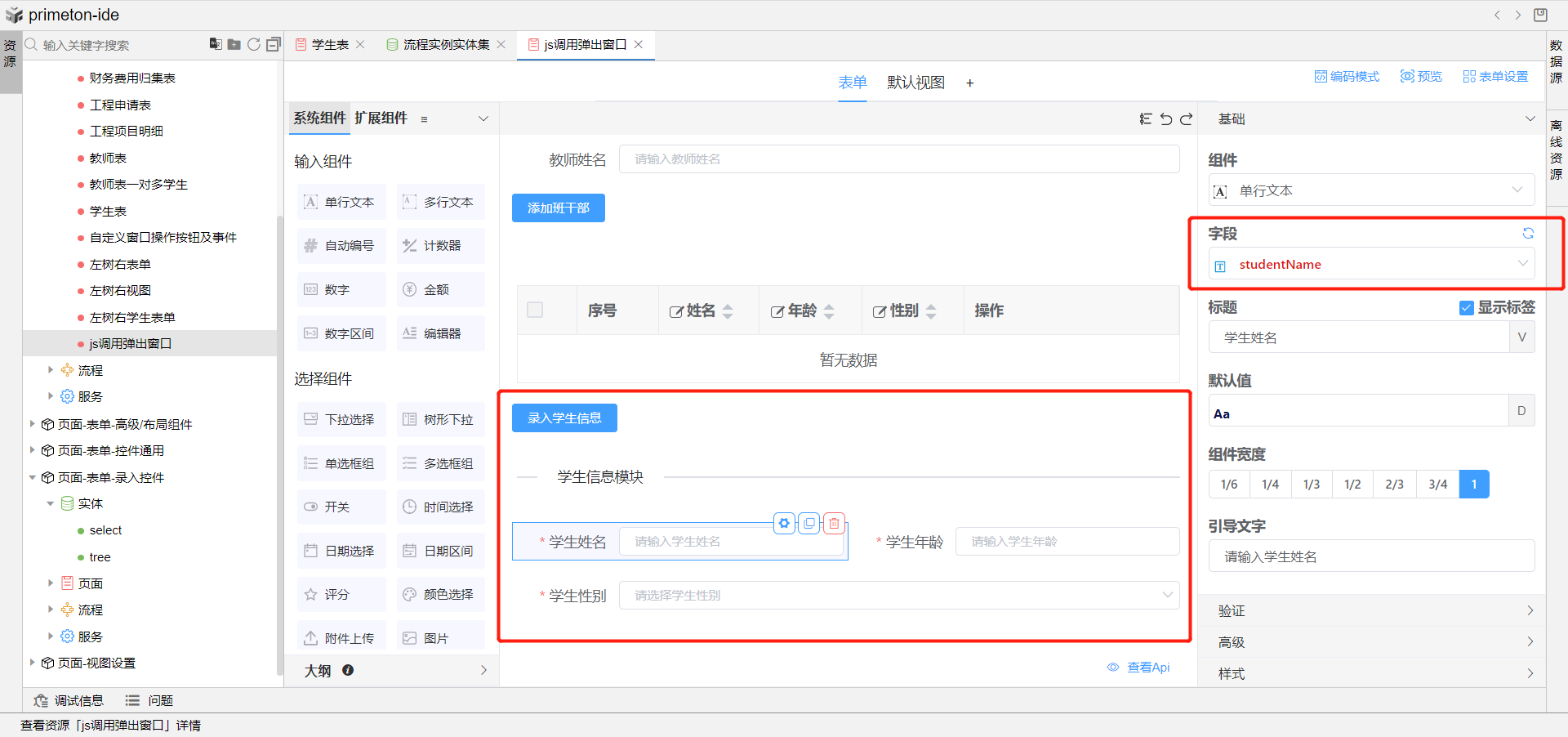Delete the selected 学生姓名 field via trash icon
Viewport: 1568px width, 737px height.
point(834,524)
